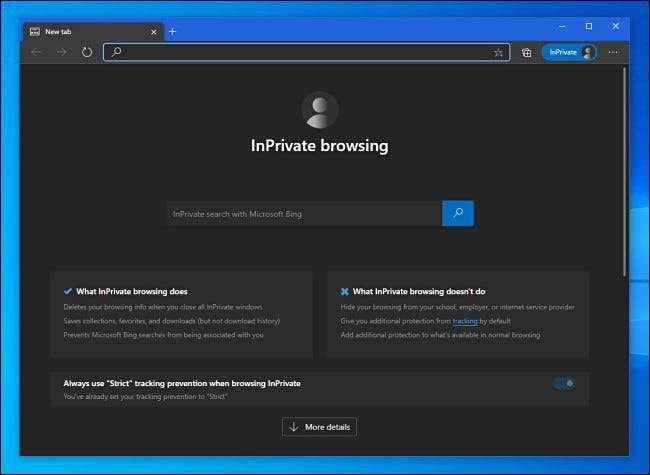
Task: Click the InPrivate profile button
Action: click(569, 52)
